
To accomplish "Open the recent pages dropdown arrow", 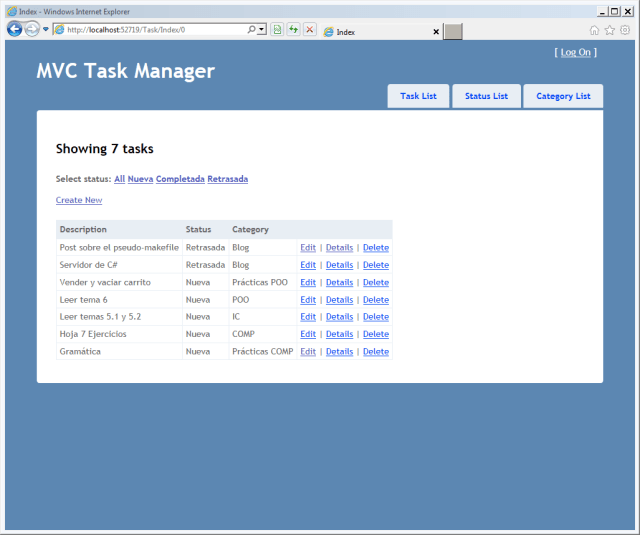I will [x=46, y=29].
